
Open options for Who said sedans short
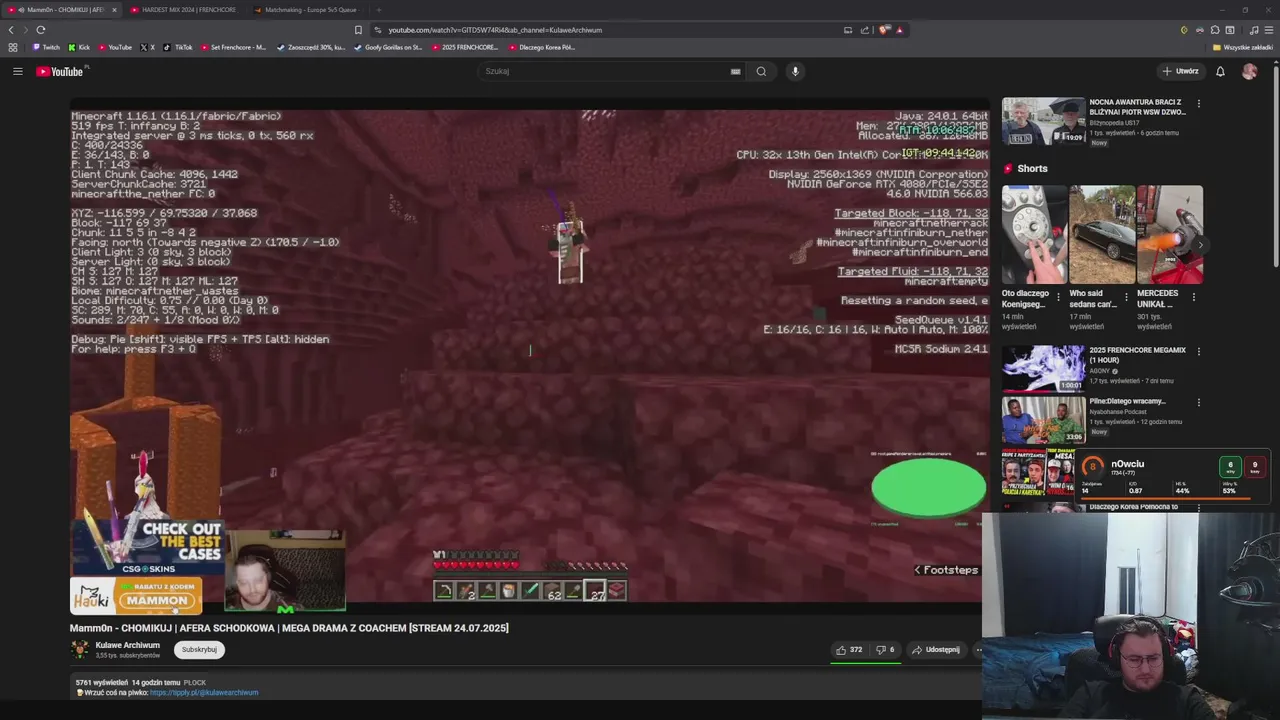tap(1126, 297)
